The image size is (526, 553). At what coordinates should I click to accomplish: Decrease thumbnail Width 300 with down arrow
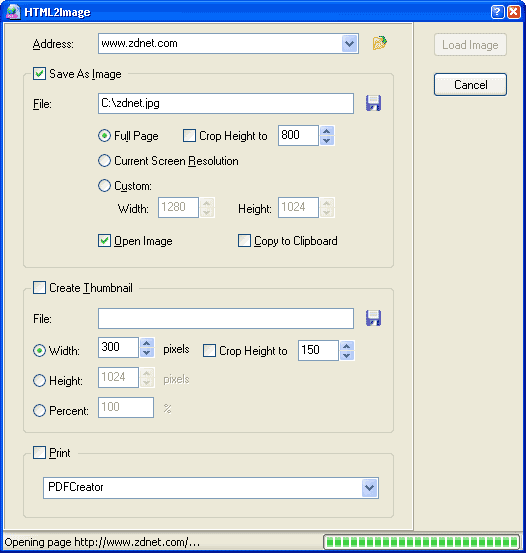click(x=147, y=352)
